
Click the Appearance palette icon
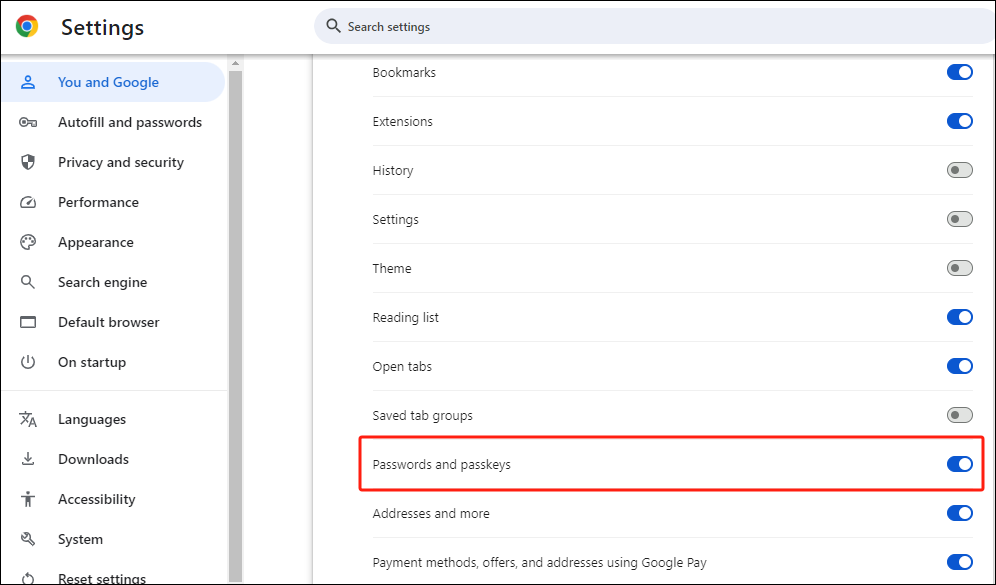pos(28,242)
